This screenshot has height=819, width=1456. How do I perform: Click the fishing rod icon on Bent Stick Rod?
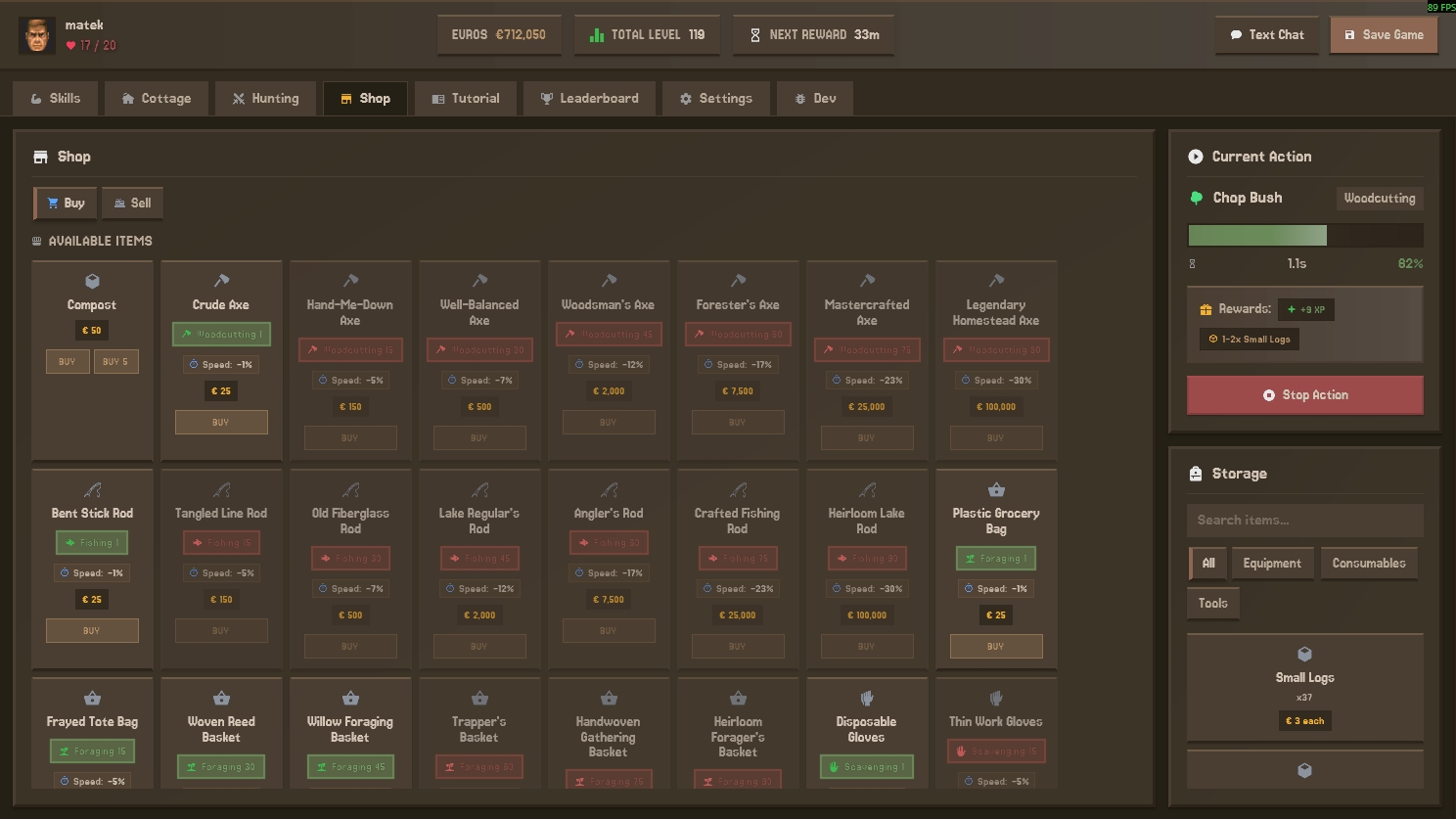92,490
